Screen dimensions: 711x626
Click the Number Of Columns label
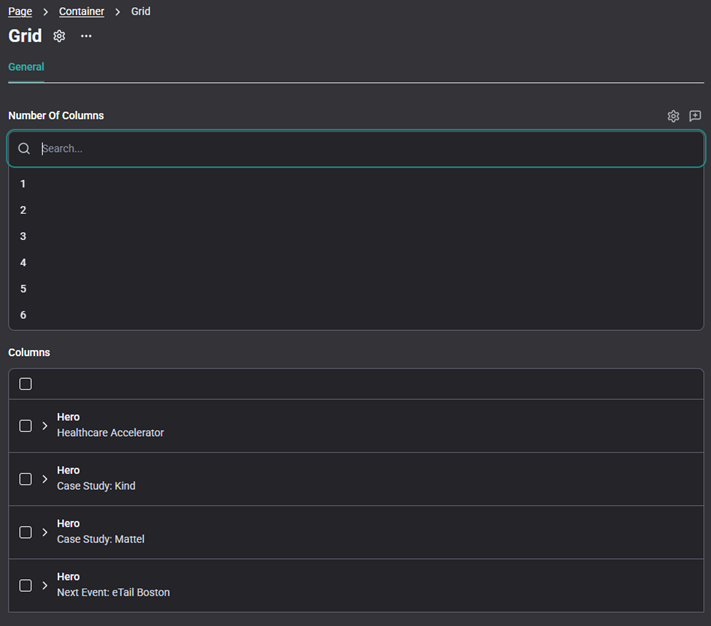point(56,116)
